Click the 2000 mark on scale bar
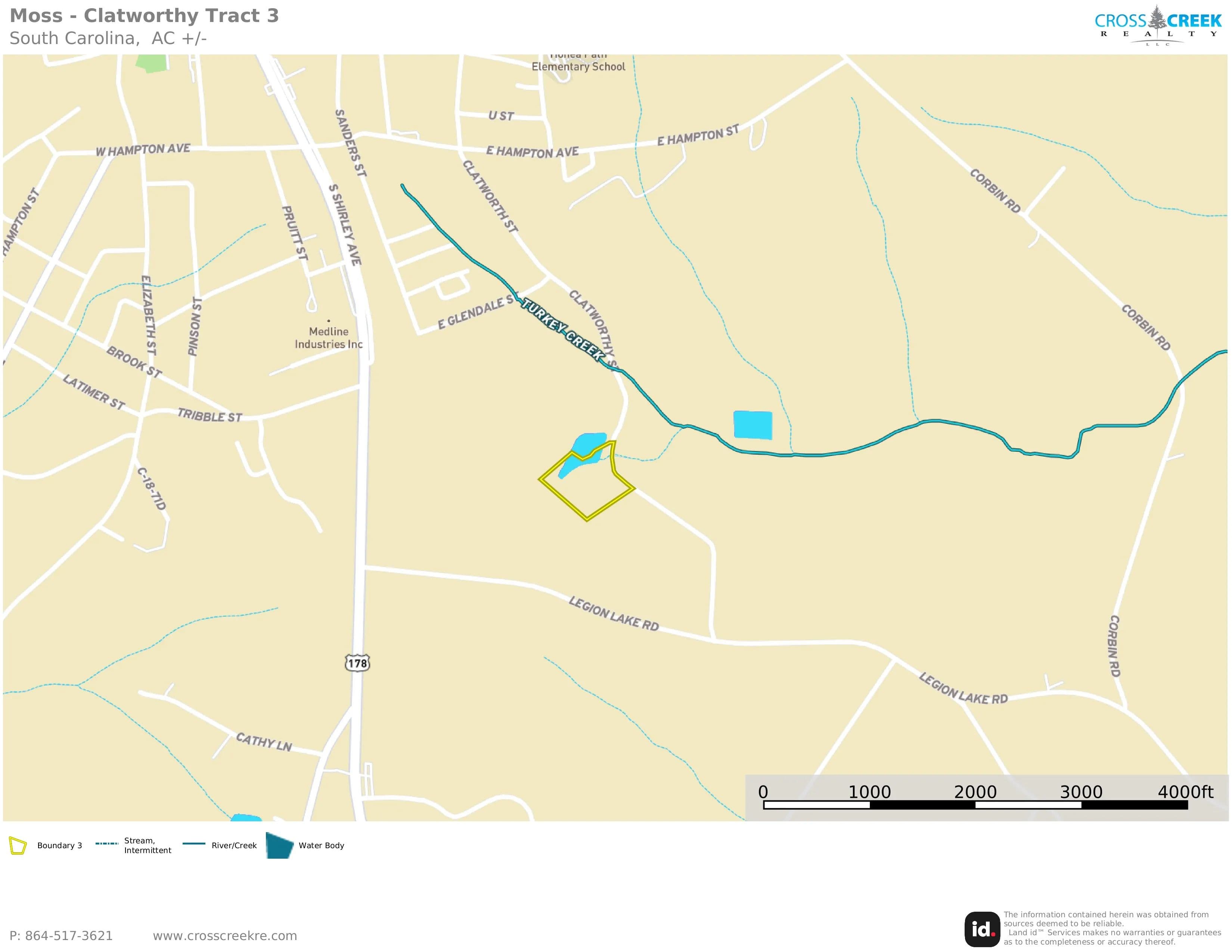 point(975,792)
